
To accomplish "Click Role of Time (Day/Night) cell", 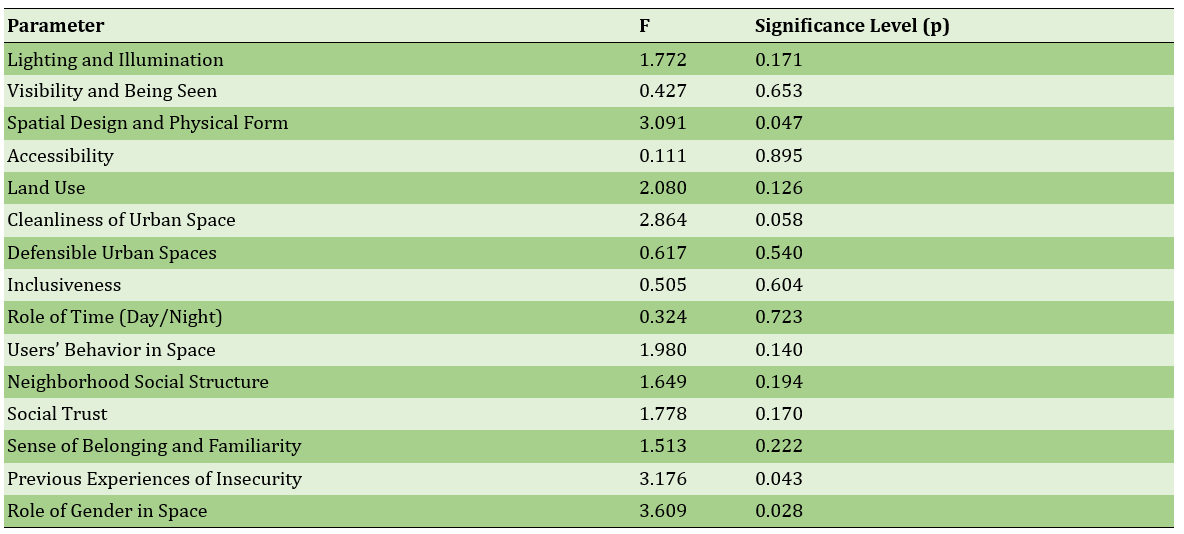I will (x=114, y=317).
